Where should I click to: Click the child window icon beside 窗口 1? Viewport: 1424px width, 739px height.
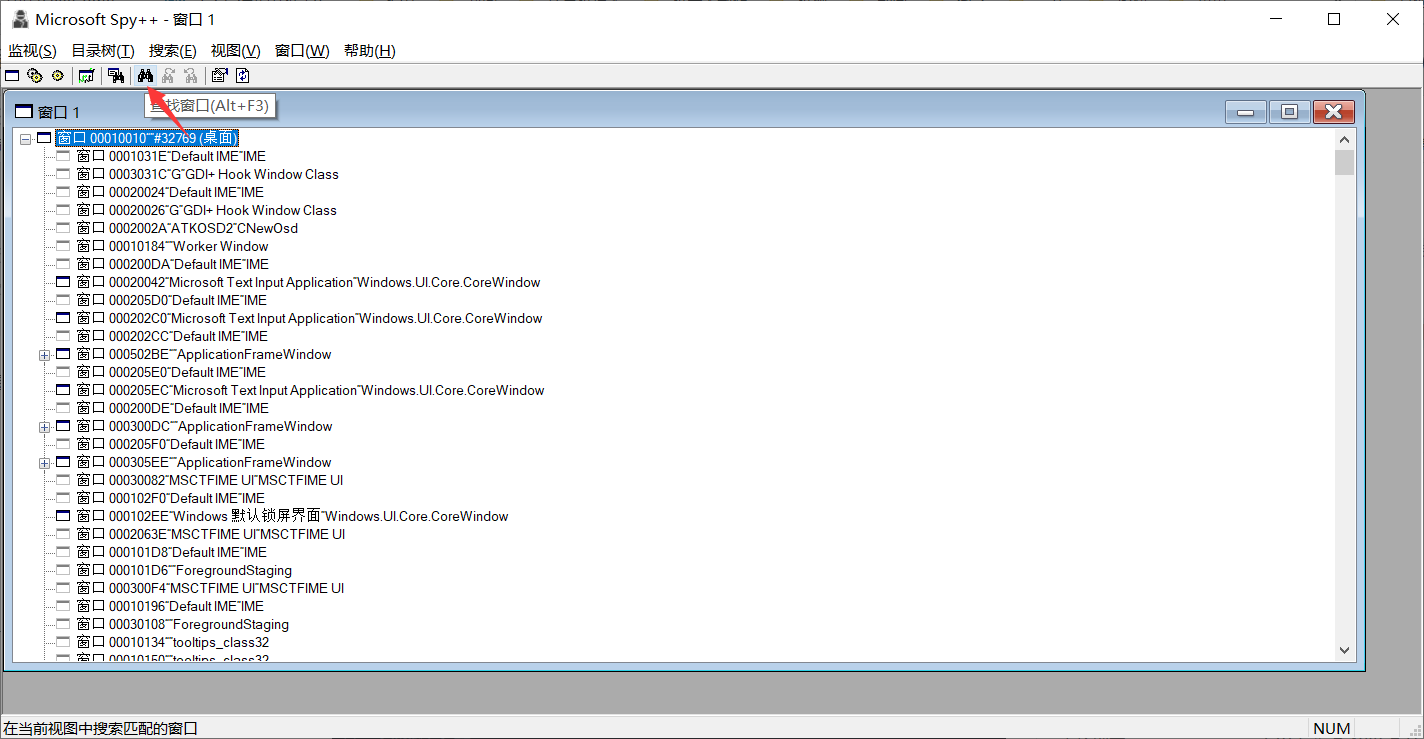[x=23, y=112]
